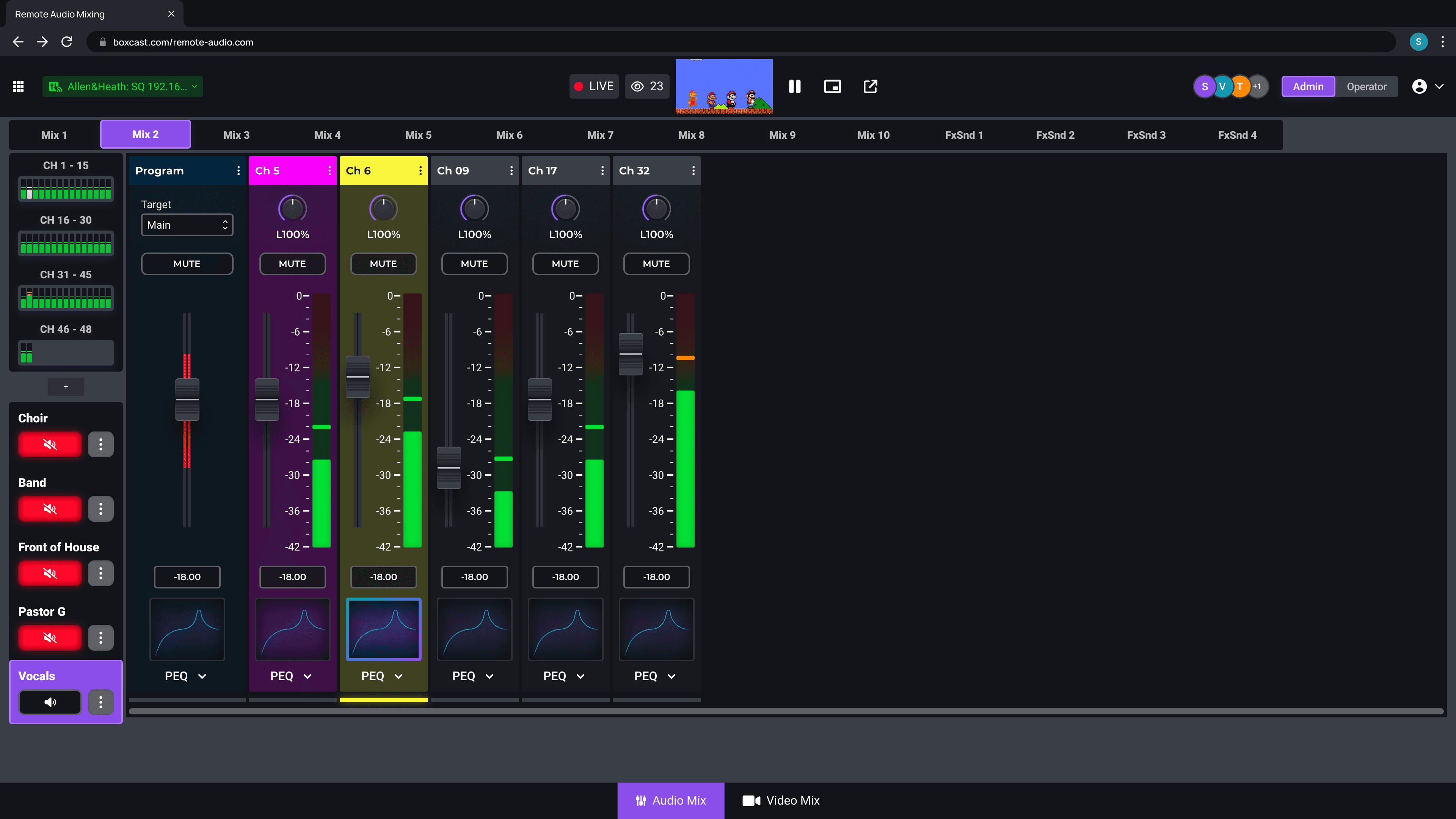Click the Ch 32 pan knob
This screenshot has width=1456, height=819.
pos(656,209)
